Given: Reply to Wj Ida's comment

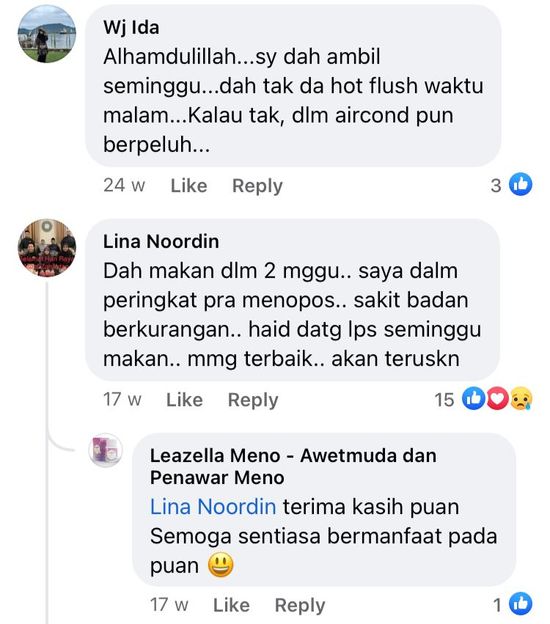Looking at the screenshot, I should pyautogui.click(x=257, y=186).
